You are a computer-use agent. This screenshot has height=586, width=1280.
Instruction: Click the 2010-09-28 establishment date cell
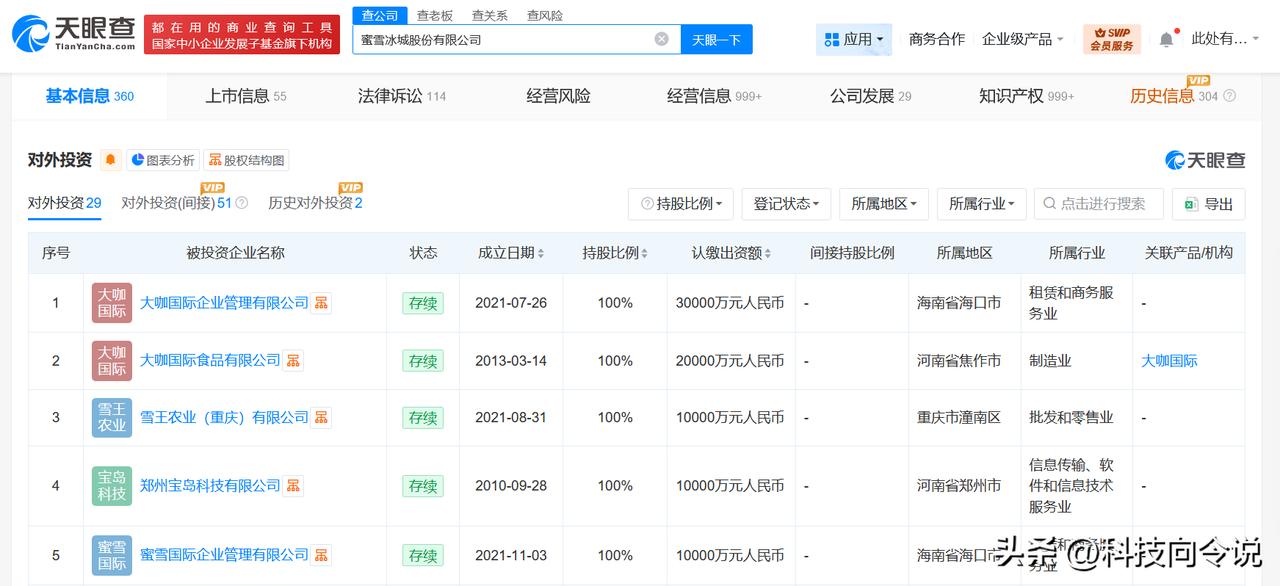pos(511,486)
